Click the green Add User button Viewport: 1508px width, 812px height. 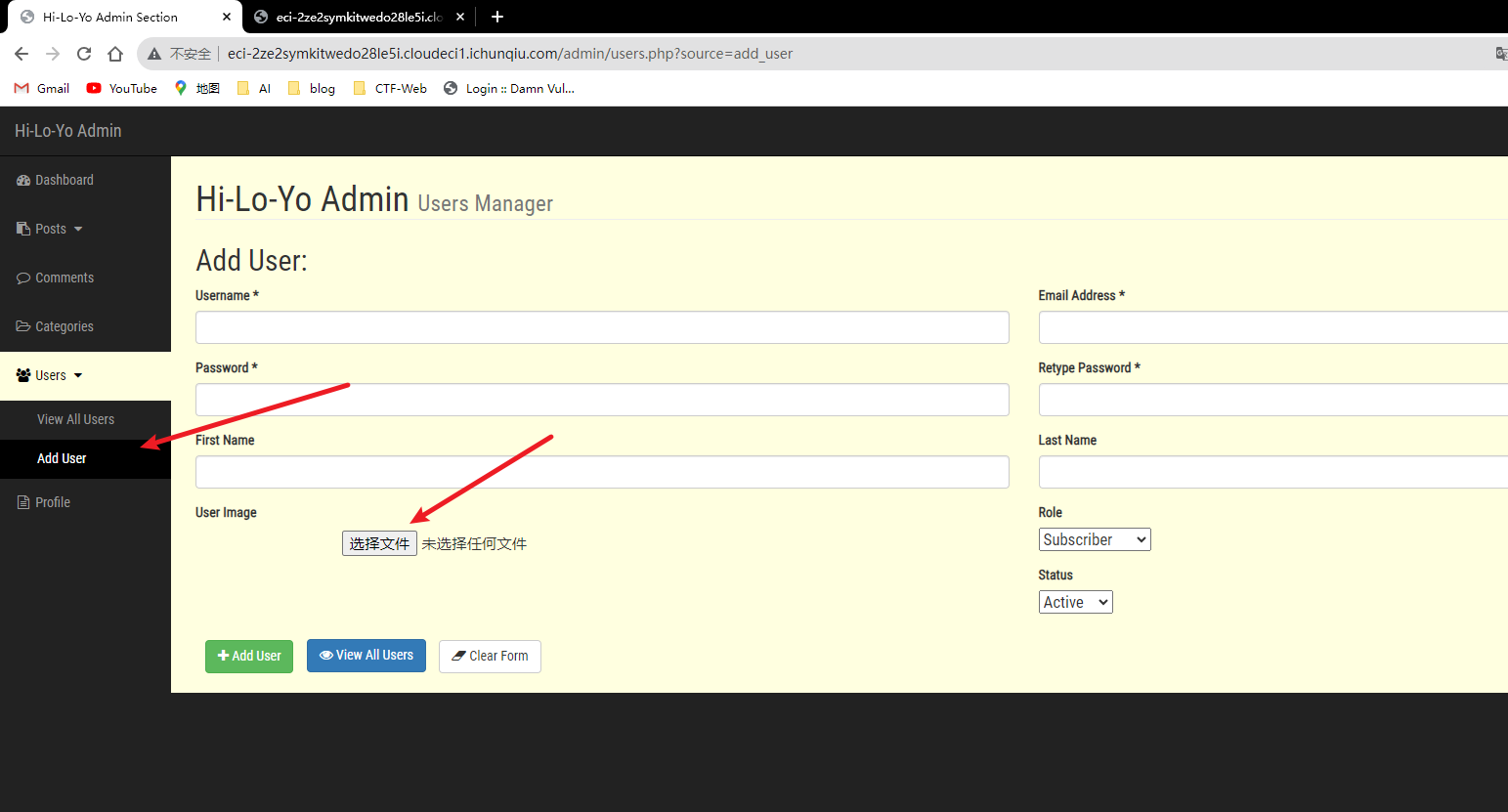249,656
